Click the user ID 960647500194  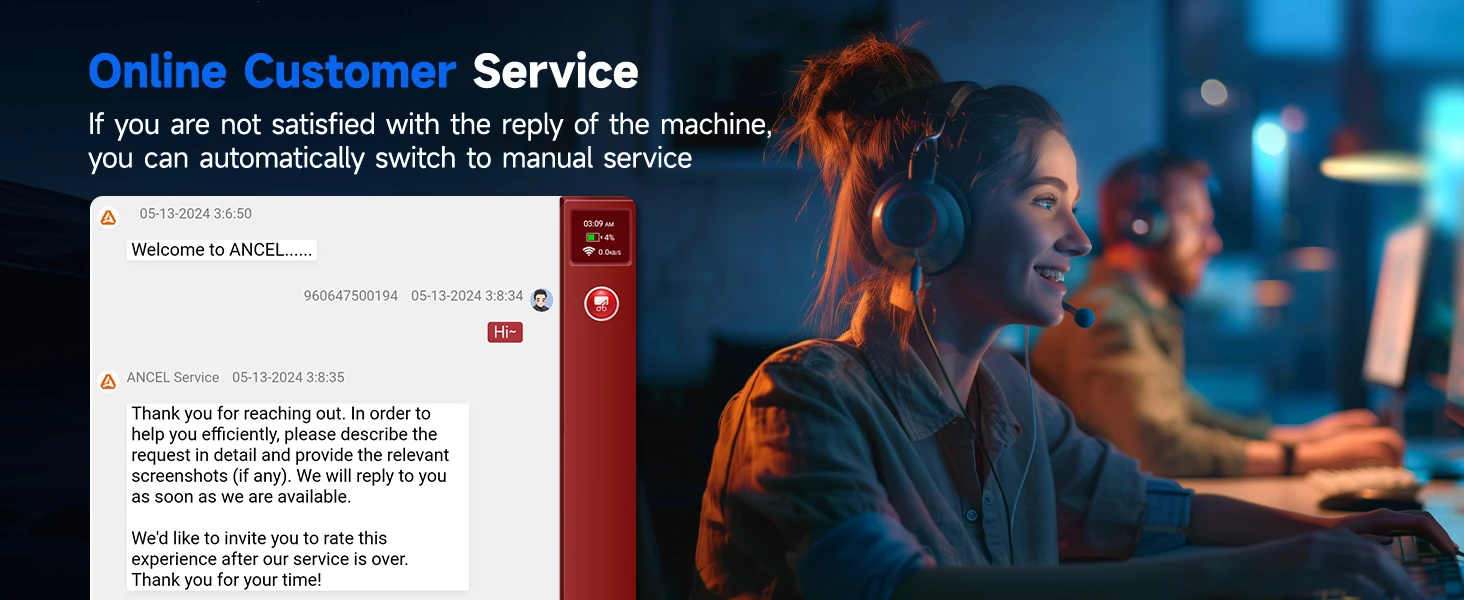[351, 296]
